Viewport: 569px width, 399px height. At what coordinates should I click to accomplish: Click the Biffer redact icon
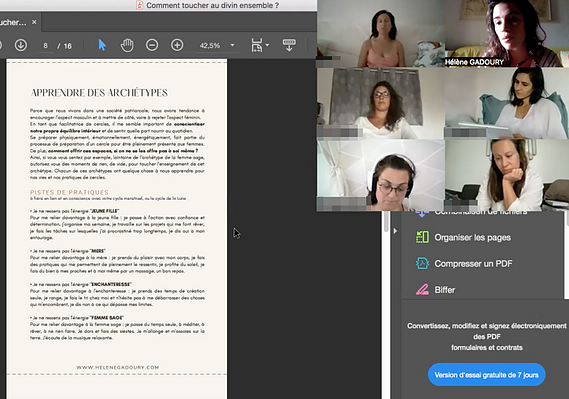(422, 289)
